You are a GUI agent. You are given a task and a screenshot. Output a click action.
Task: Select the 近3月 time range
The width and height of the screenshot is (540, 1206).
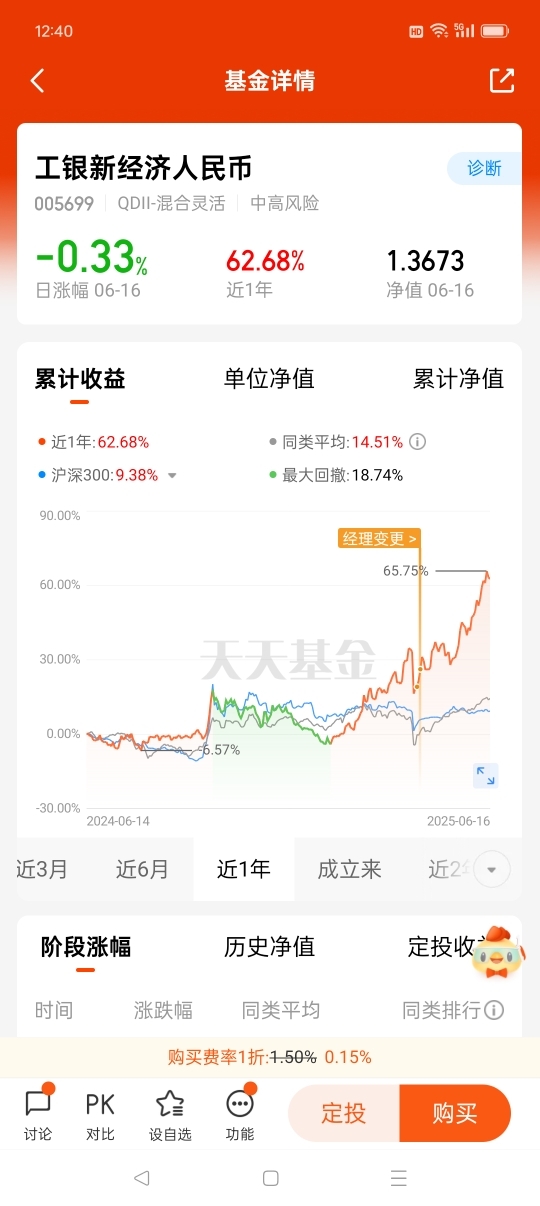tap(43, 869)
